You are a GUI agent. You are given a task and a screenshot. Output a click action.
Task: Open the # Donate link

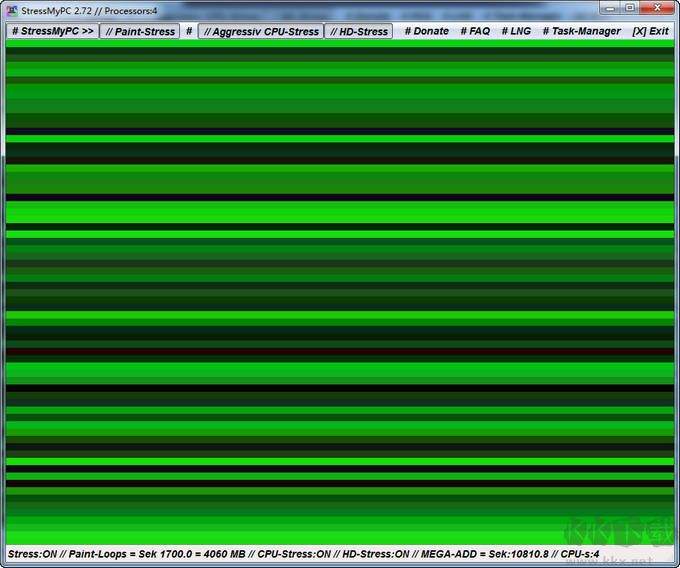click(x=427, y=31)
